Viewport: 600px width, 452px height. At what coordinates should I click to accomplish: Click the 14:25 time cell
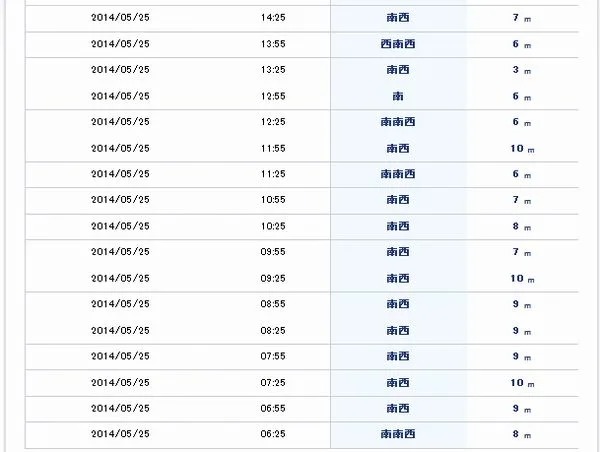(x=273, y=18)
